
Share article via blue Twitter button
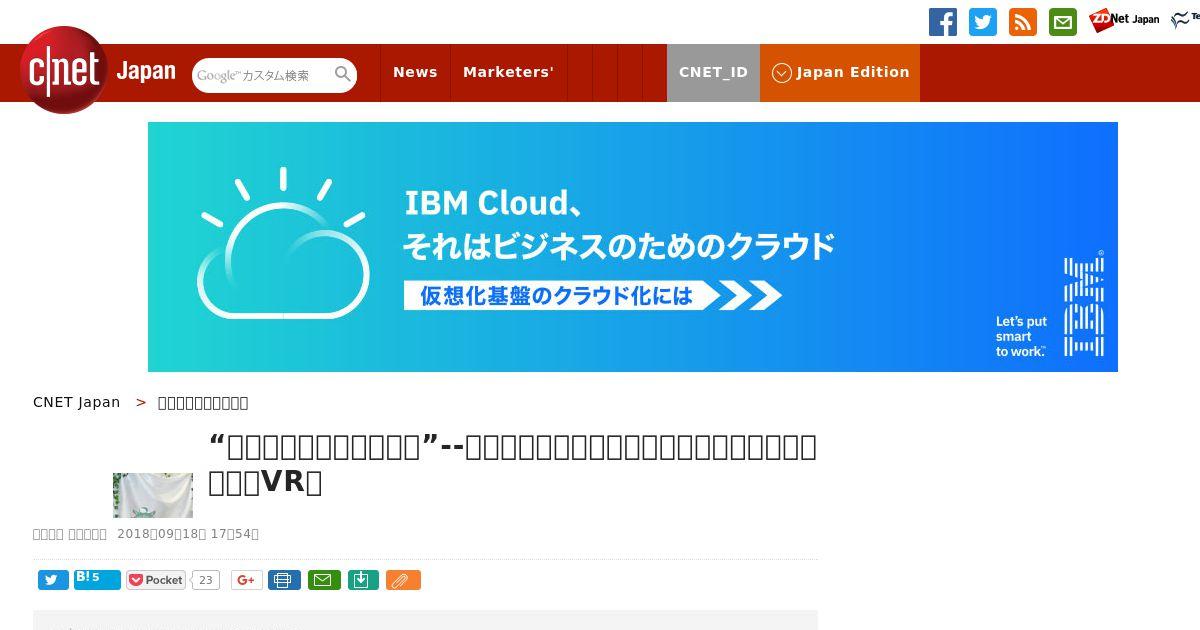(x=53, y=580)
